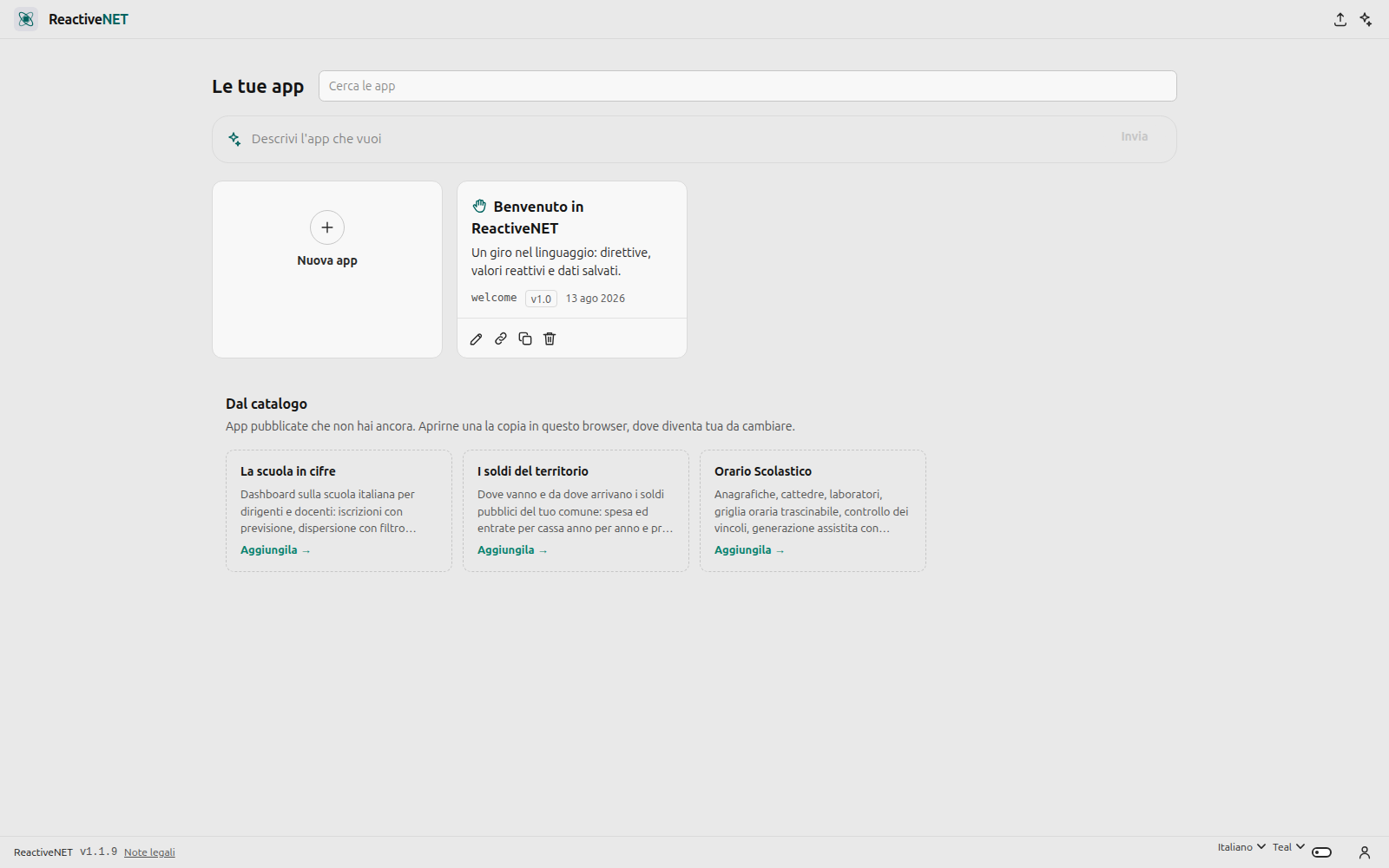Open user account icon in footer

click(1365, 852)
